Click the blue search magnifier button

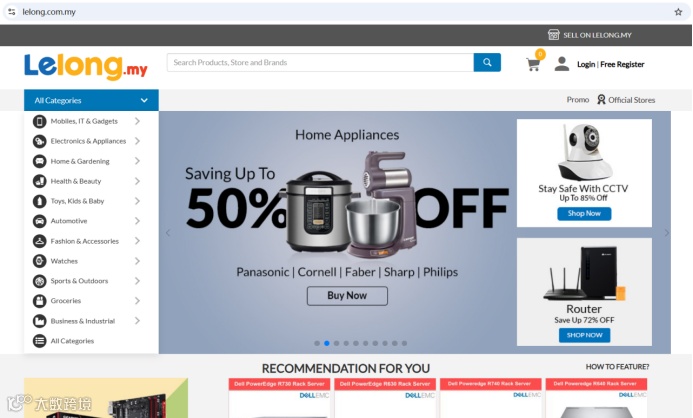pos(487,62)
